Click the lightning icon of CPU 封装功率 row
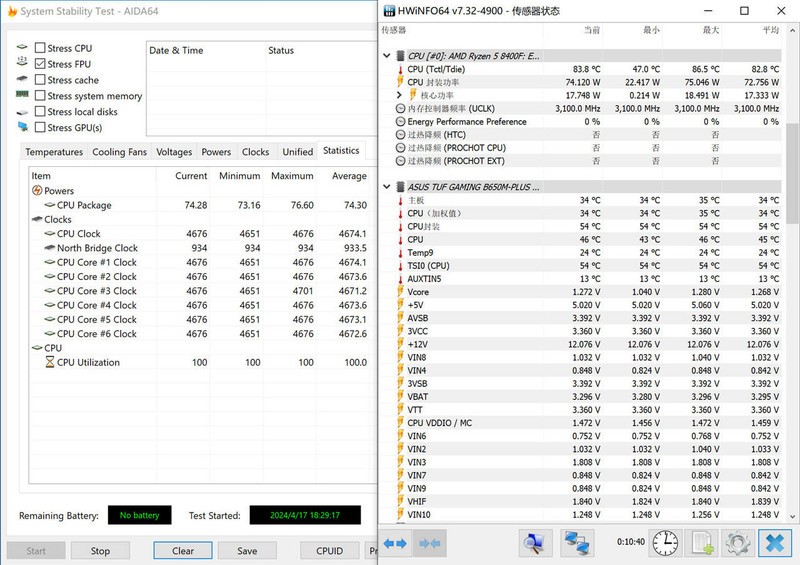 pos(401,82)
